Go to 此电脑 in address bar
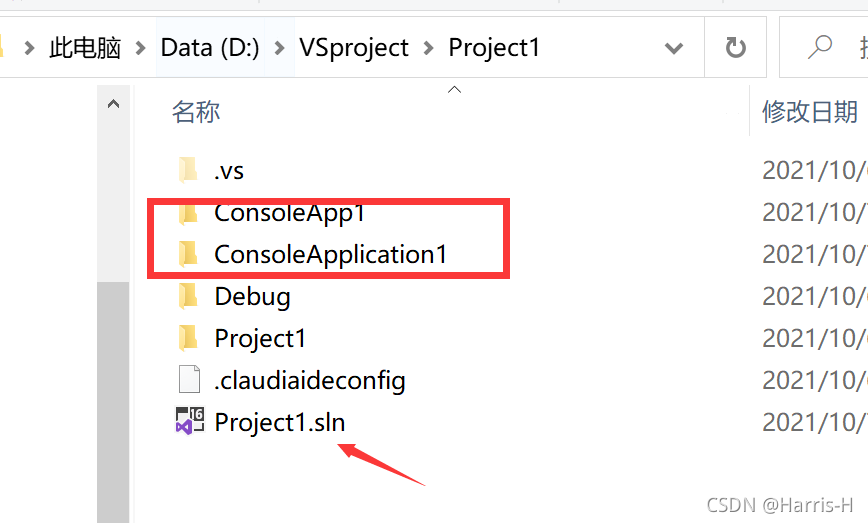Viewport: 868px width, 523px height. pyautogui.click(x=85, y=48)
